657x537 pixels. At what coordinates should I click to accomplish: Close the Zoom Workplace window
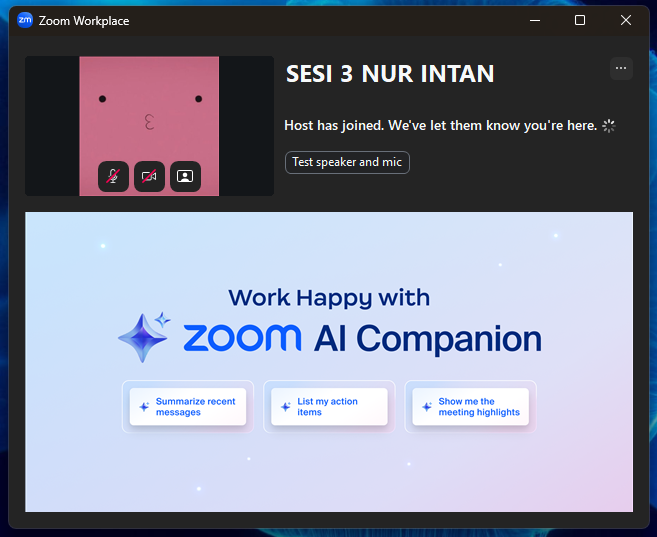click(626, 20)
